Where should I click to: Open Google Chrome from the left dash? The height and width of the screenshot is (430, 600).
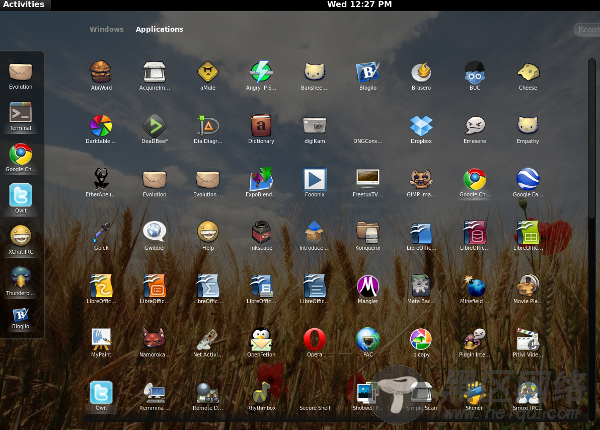(x=21, y=157)
